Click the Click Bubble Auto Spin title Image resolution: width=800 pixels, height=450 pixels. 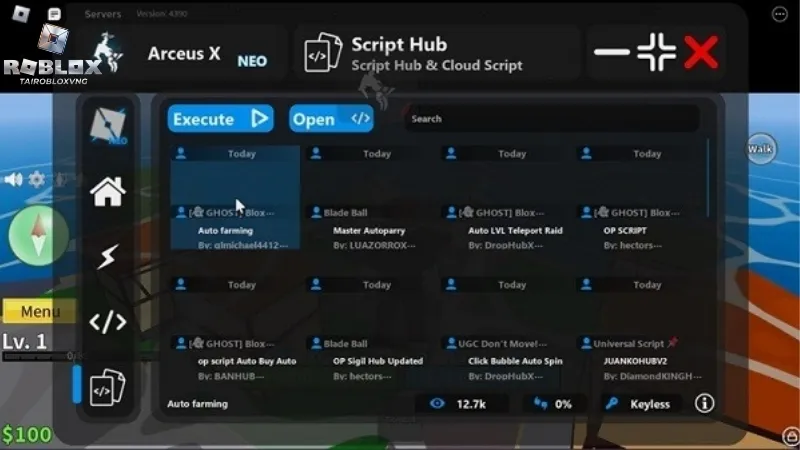point(515,361)
